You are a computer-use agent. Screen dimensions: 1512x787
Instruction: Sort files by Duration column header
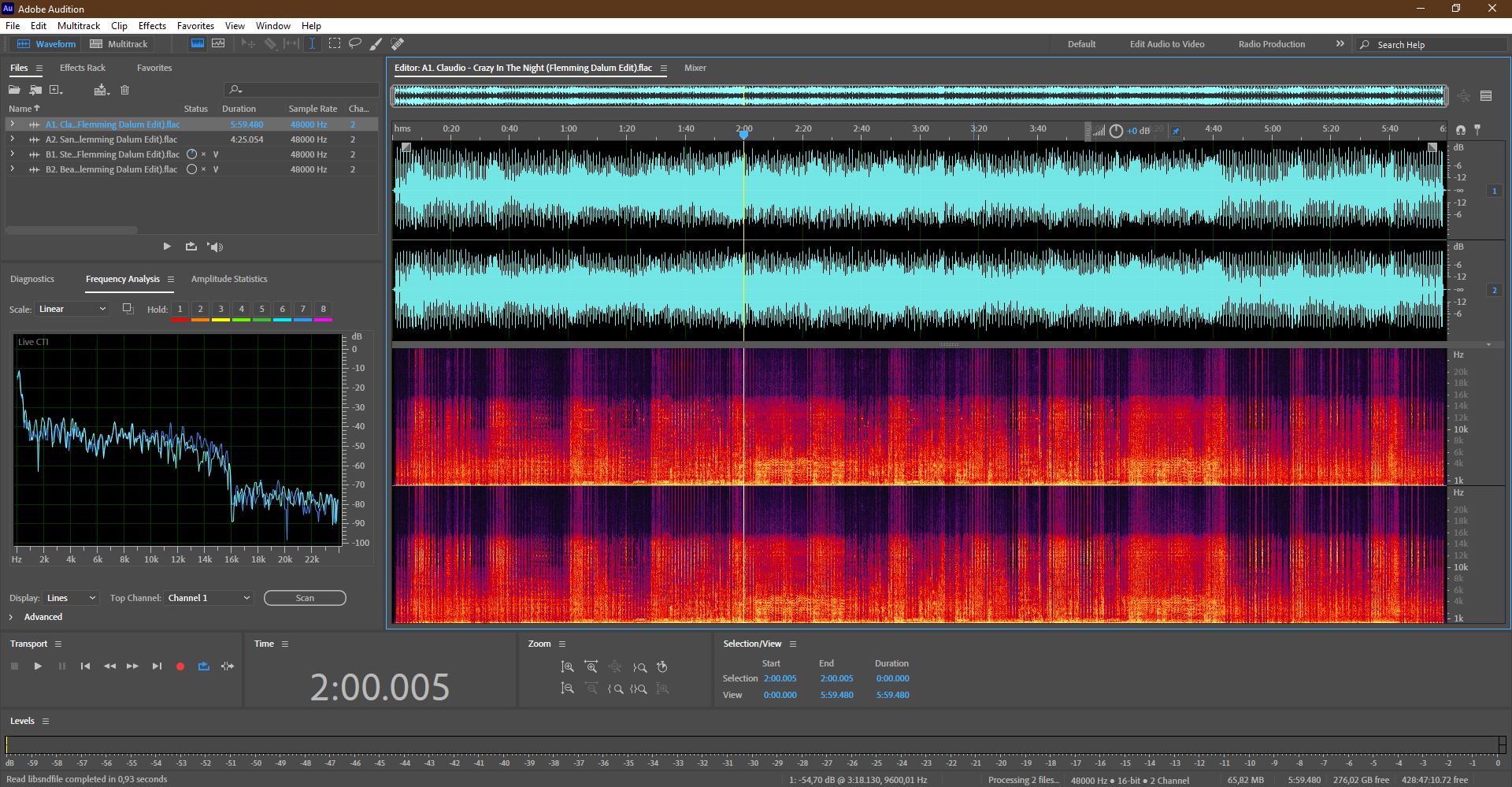pos(239,109)
